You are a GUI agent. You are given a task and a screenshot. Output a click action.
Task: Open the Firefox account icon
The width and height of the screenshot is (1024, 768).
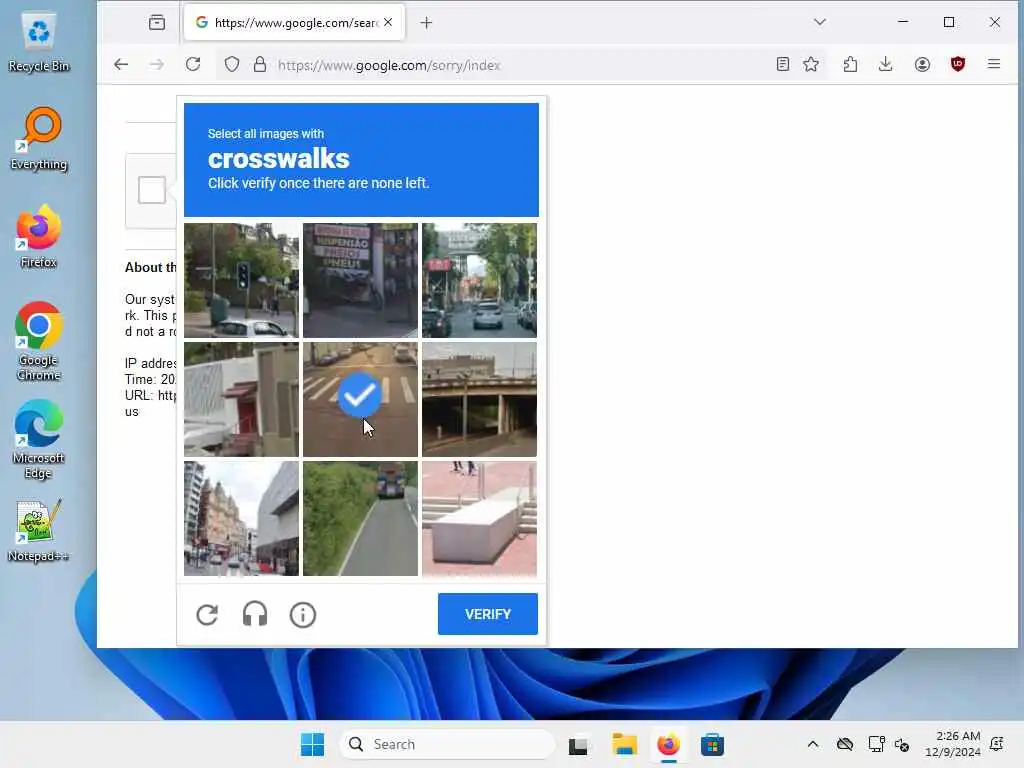pos(922,64)
